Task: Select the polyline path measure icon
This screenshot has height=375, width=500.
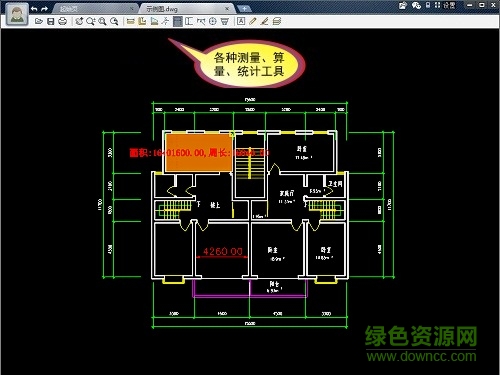Action: [165, 22]
